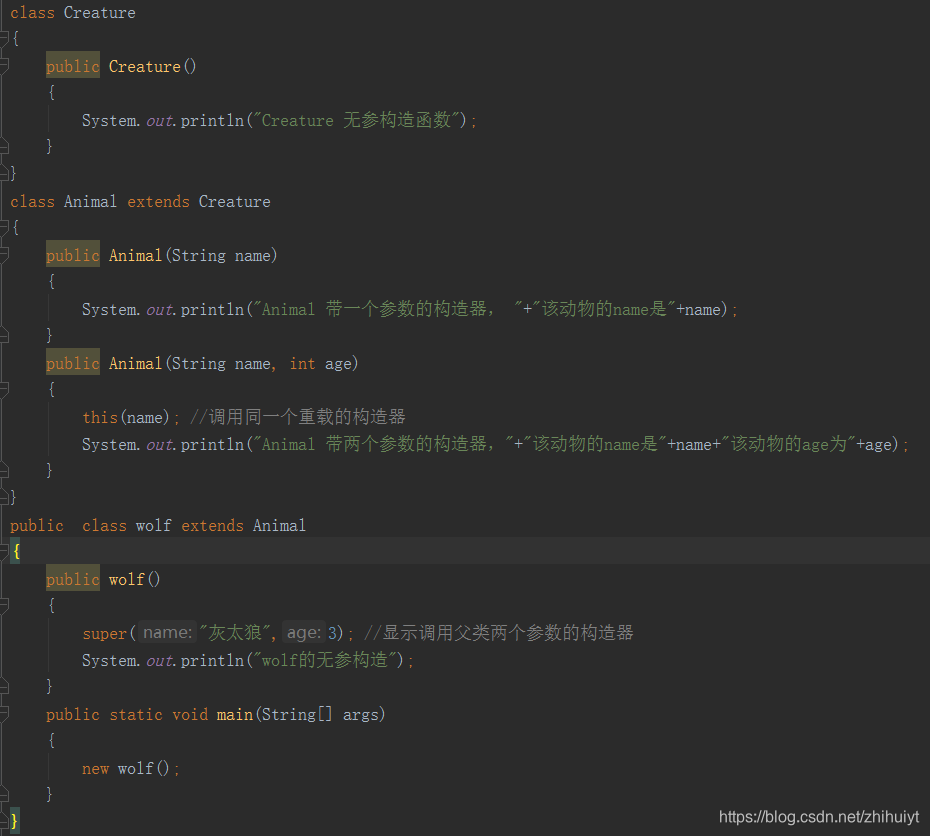Click 'wolf()' call after new keyword
930x836 pixels.
click(144, 768)
